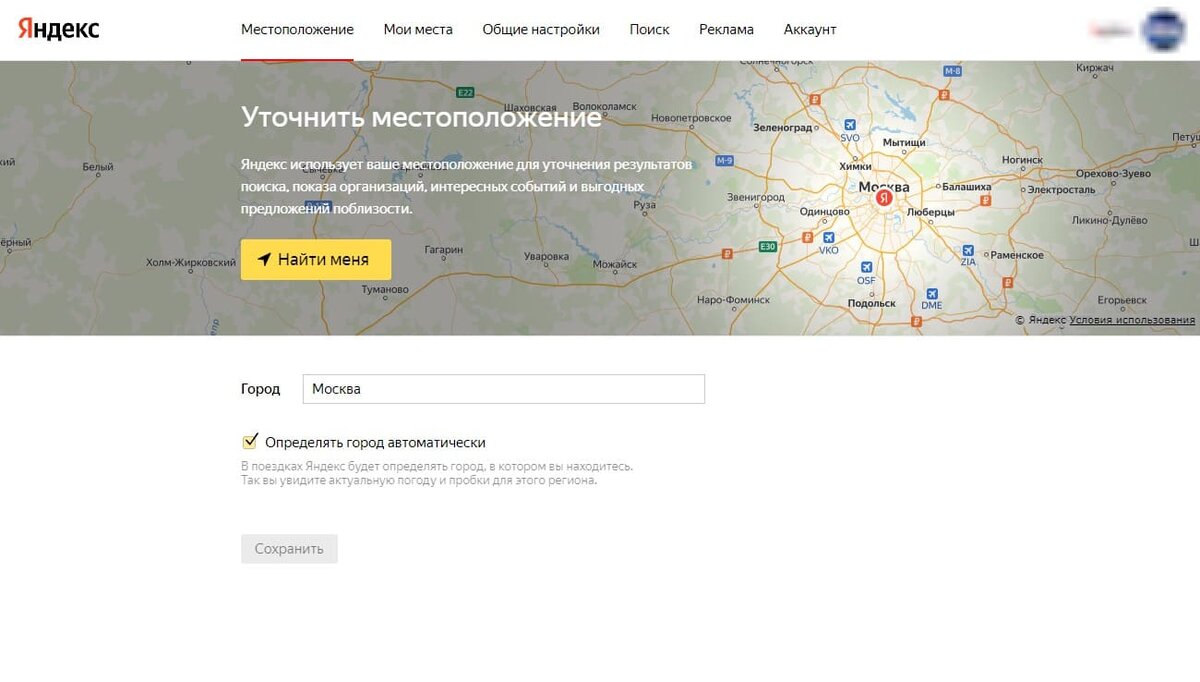Click the Раменское label on map

(x=1017, y=255)
